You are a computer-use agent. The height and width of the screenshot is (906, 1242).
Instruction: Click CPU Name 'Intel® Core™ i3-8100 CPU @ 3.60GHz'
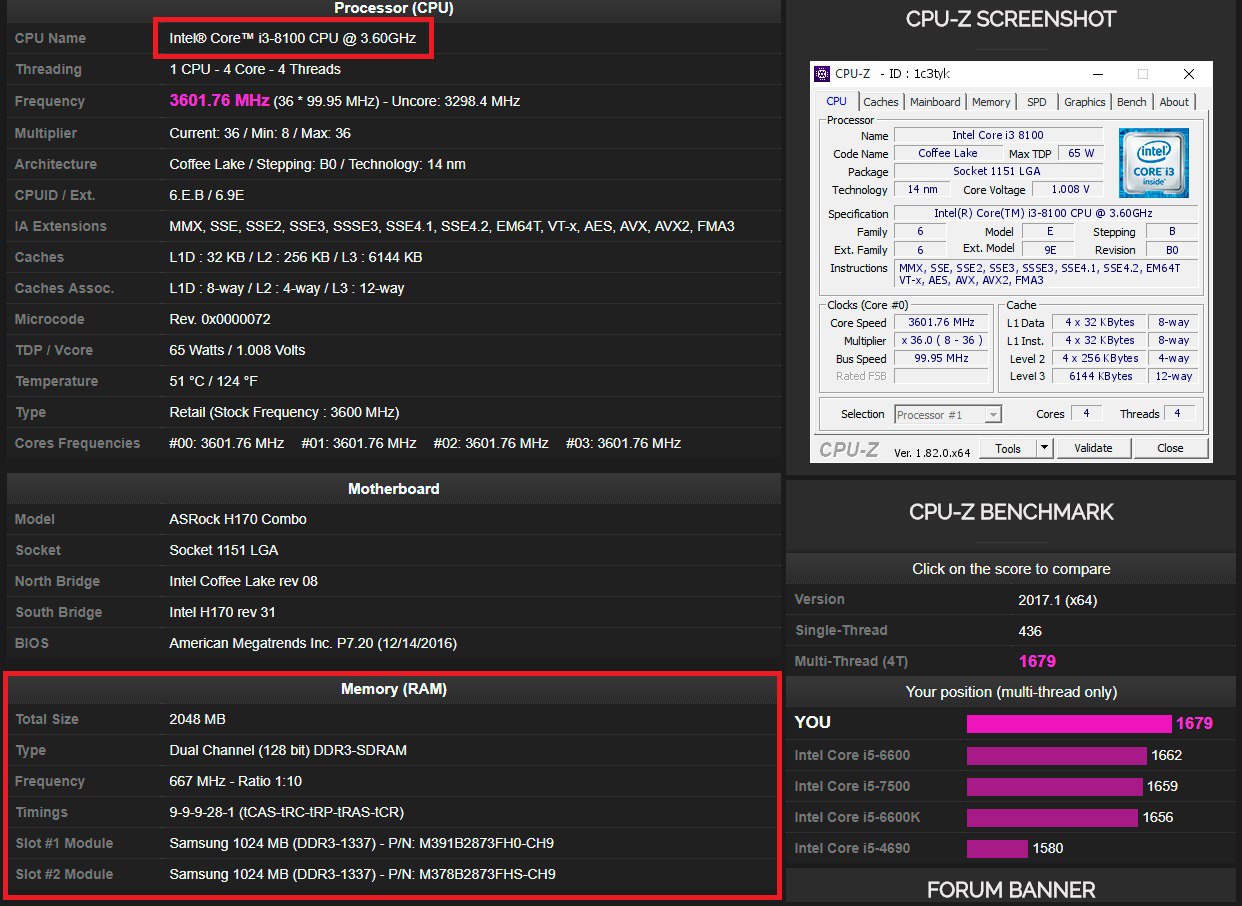point(293,38)
